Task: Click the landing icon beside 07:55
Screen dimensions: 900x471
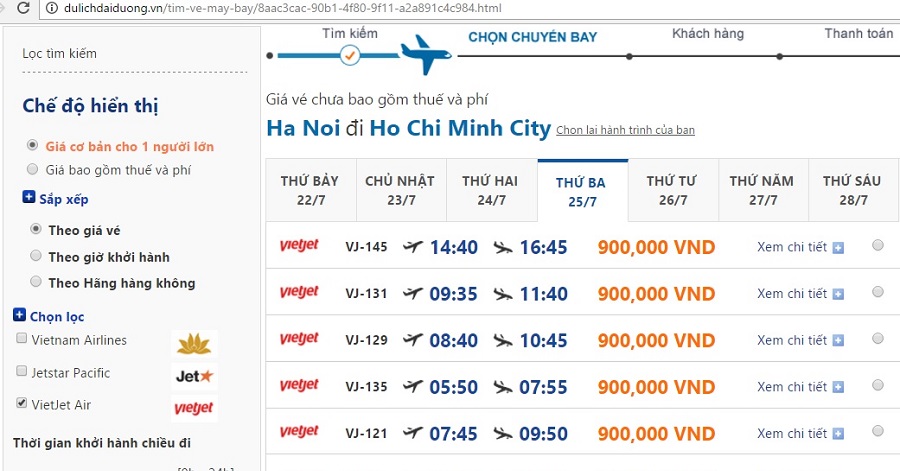Action: (x=502, y=387)
